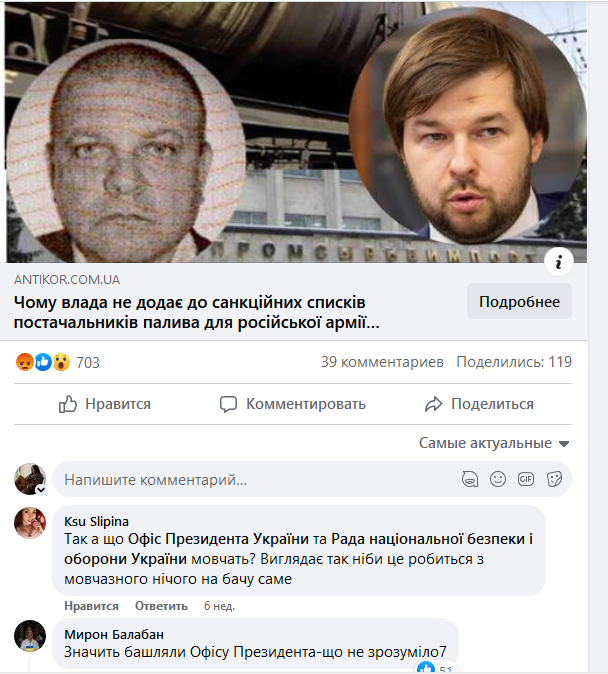Click the wow reaction emoji icon

(61, 362)
